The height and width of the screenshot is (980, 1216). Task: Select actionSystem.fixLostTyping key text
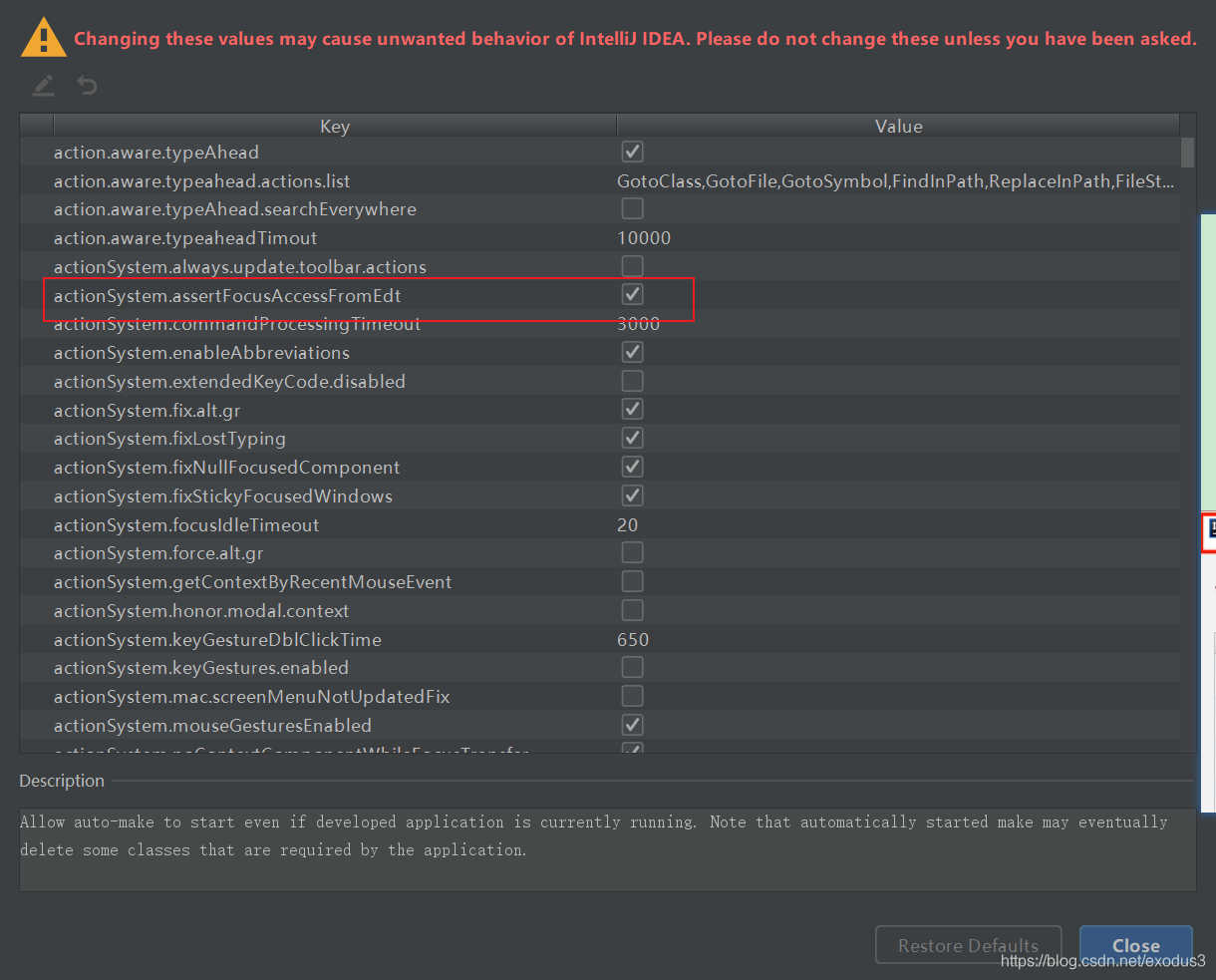pos(169,439)
